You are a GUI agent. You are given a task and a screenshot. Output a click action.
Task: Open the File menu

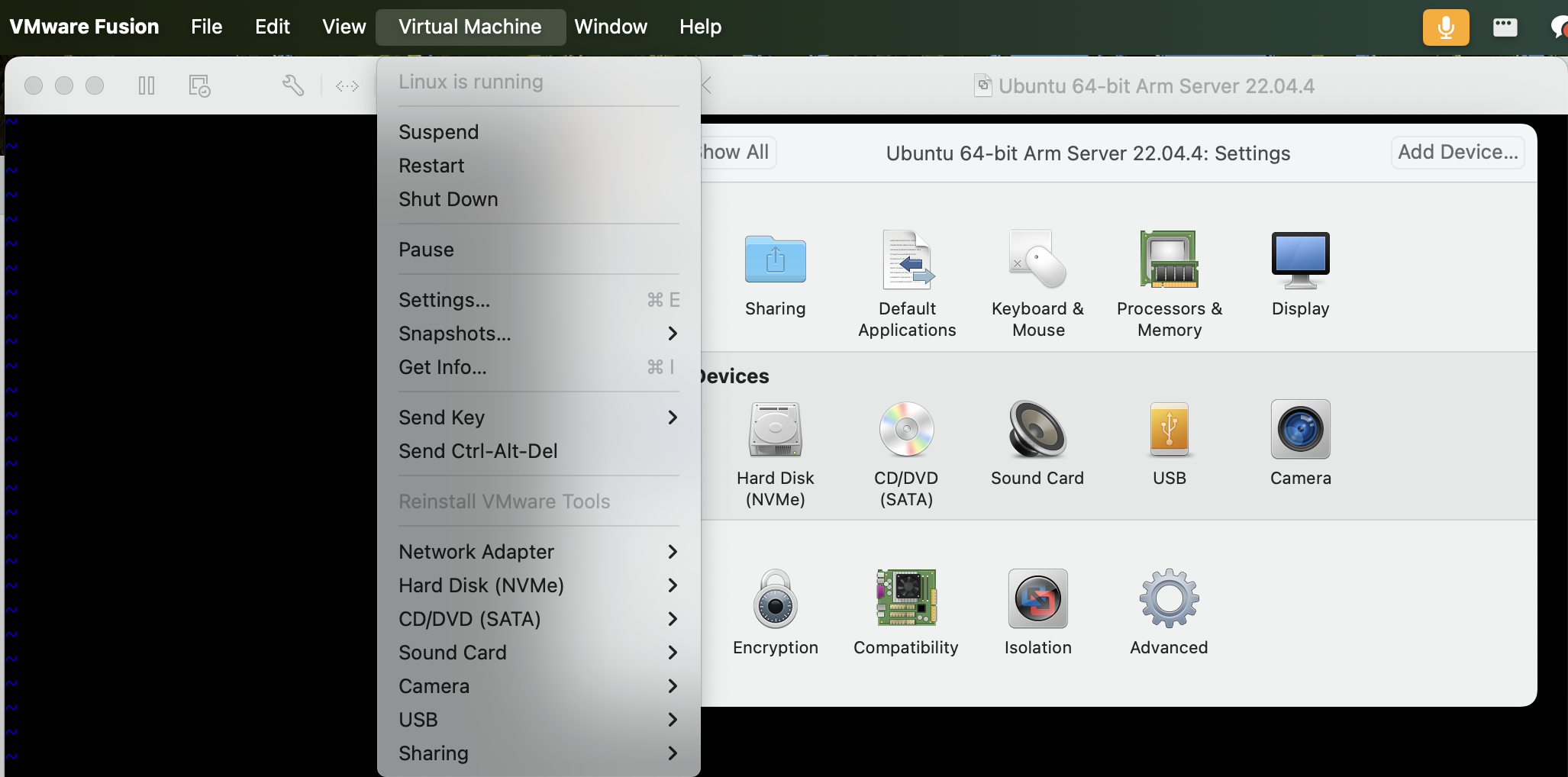tap(206, 27)
